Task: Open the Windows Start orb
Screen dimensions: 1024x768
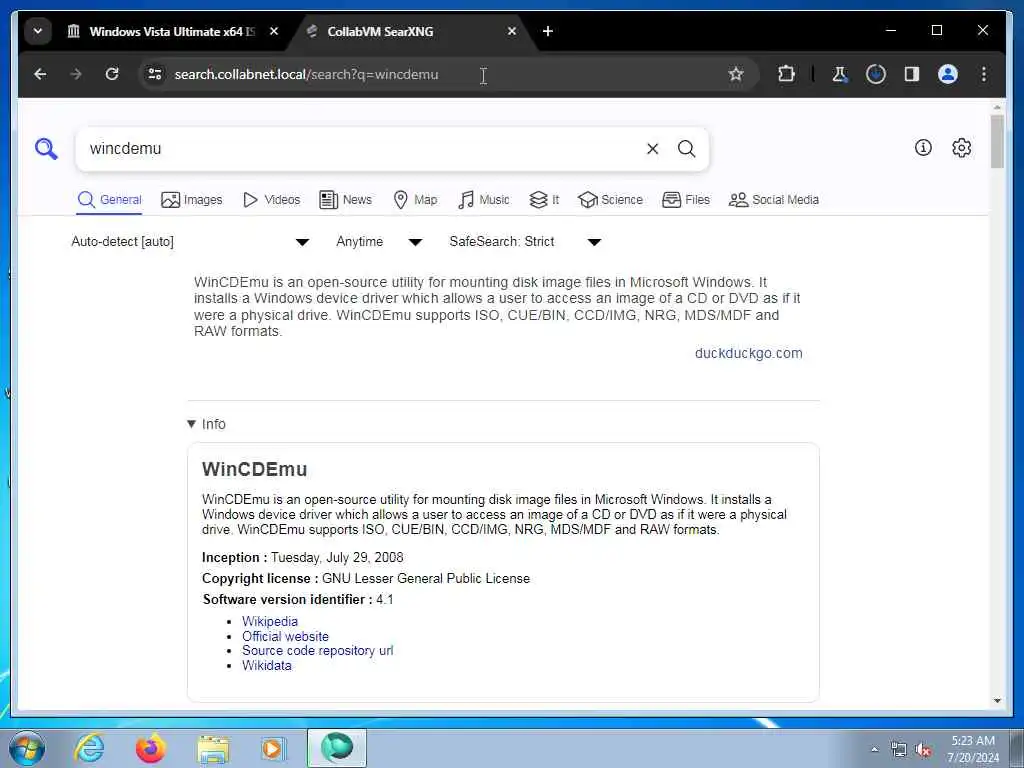Action: click(x=27, y=748)
